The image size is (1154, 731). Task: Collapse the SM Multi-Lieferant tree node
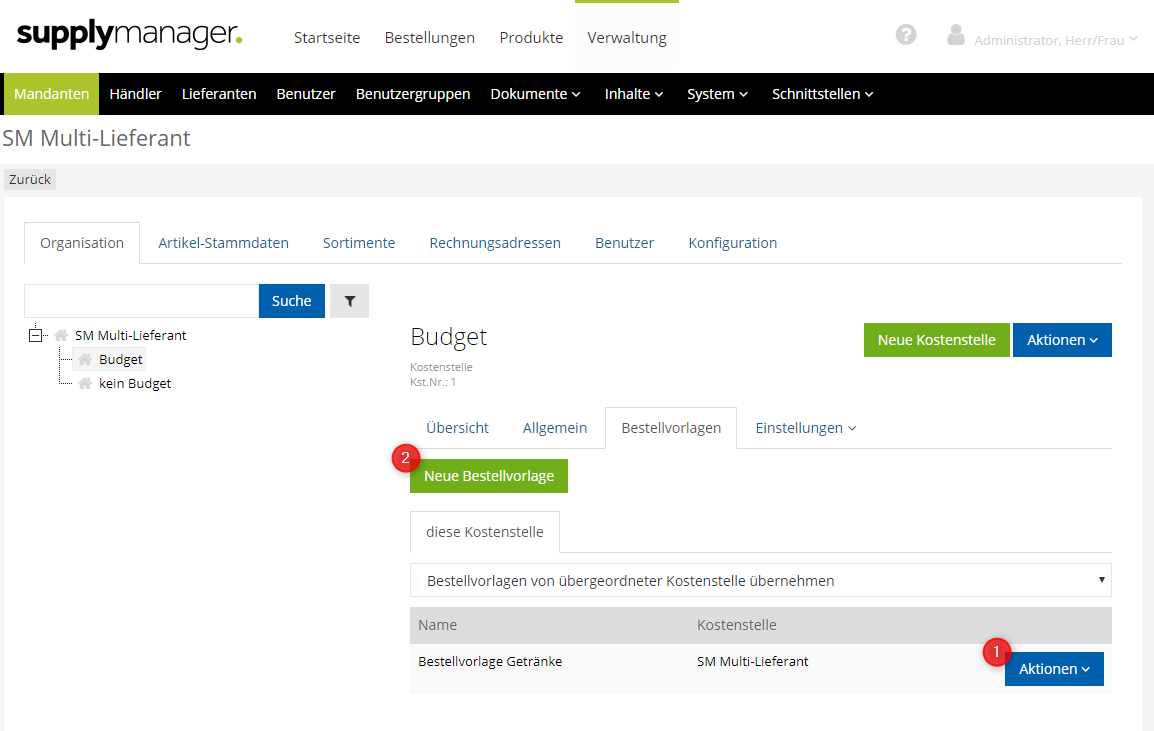coord(37,336)
